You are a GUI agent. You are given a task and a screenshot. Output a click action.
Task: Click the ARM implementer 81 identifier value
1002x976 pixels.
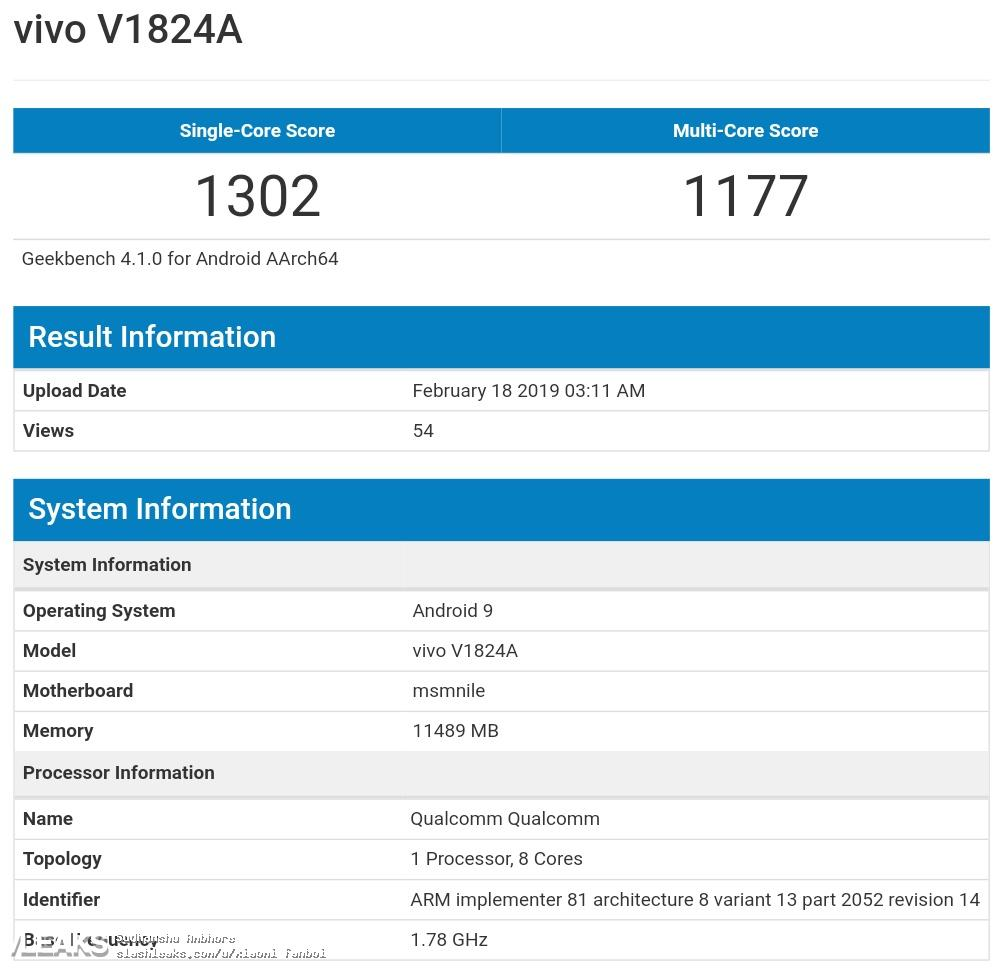[695, 900]
